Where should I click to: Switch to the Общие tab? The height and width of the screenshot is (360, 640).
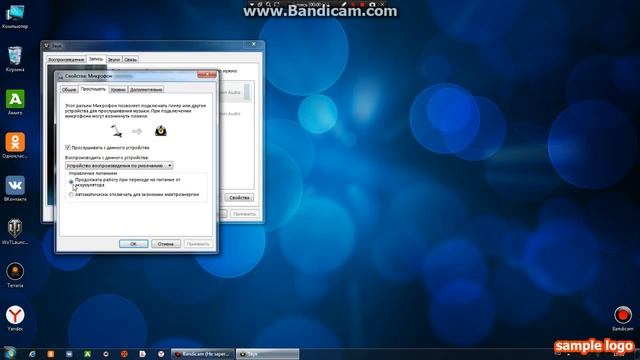(x=69, y=89)
